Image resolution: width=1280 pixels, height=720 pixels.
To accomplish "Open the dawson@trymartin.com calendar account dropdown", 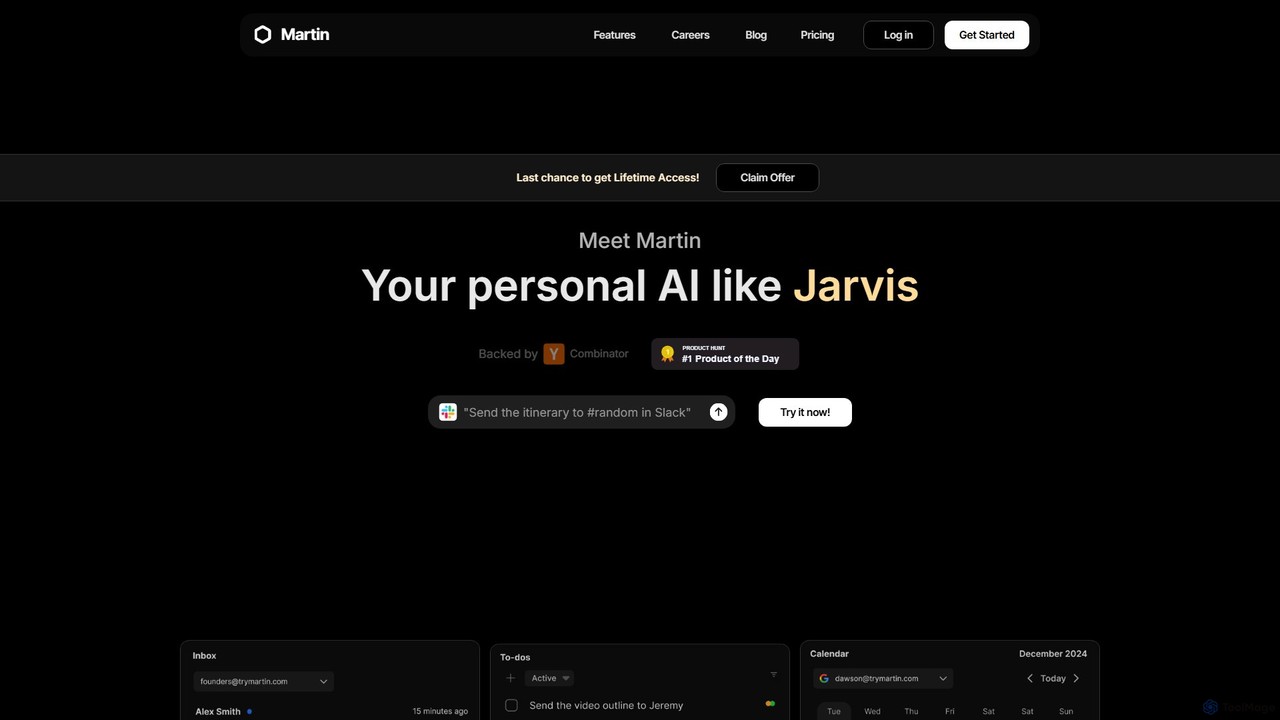I will [x=883, y=678].
